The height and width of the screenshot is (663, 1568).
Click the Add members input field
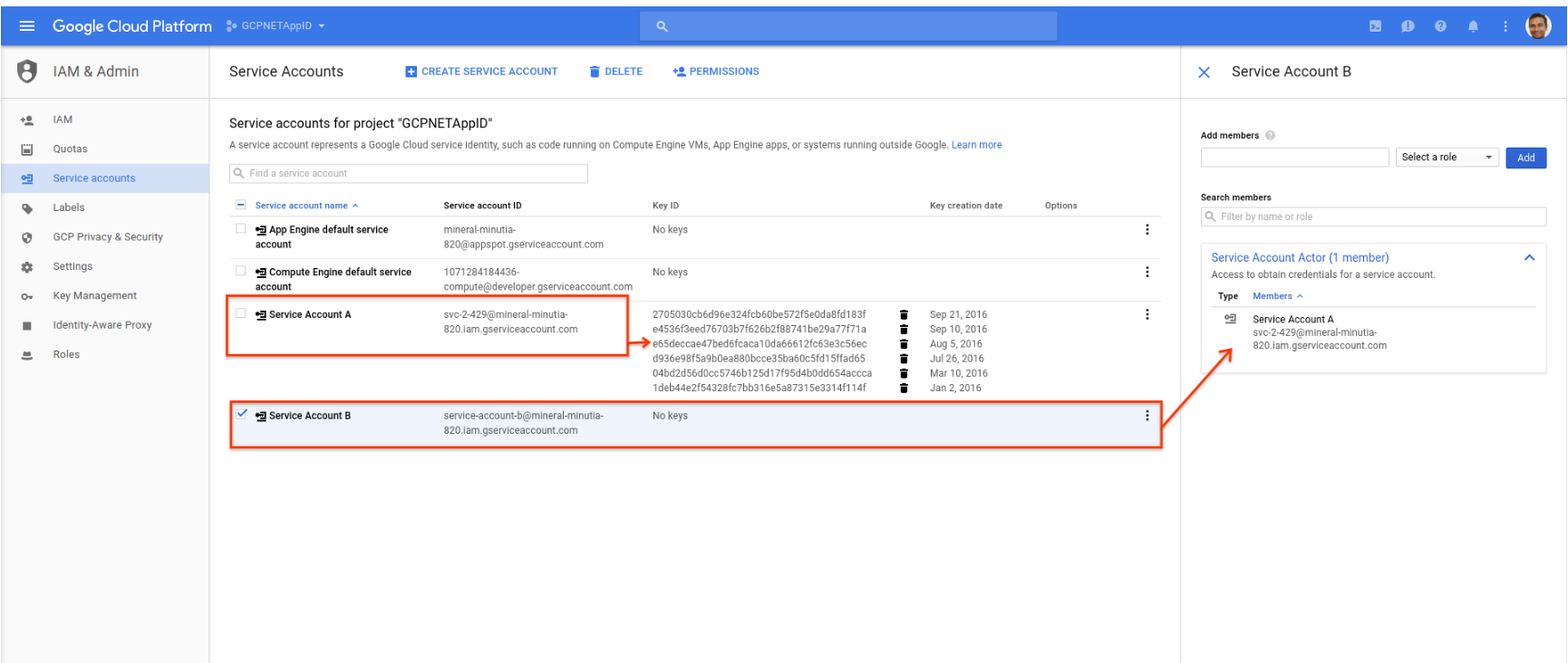[1294, 158]
